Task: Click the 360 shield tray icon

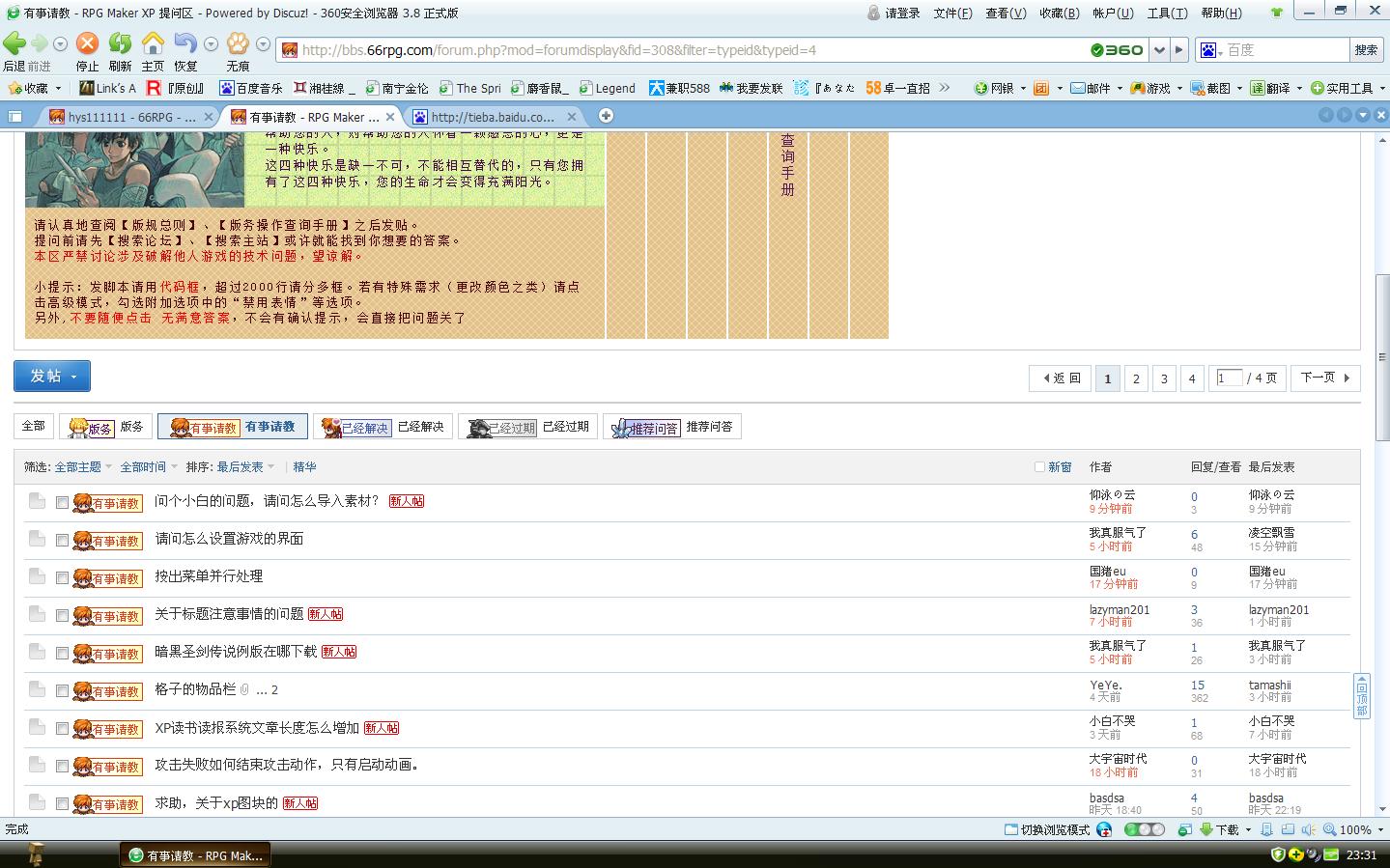Action: (1278, 854)
